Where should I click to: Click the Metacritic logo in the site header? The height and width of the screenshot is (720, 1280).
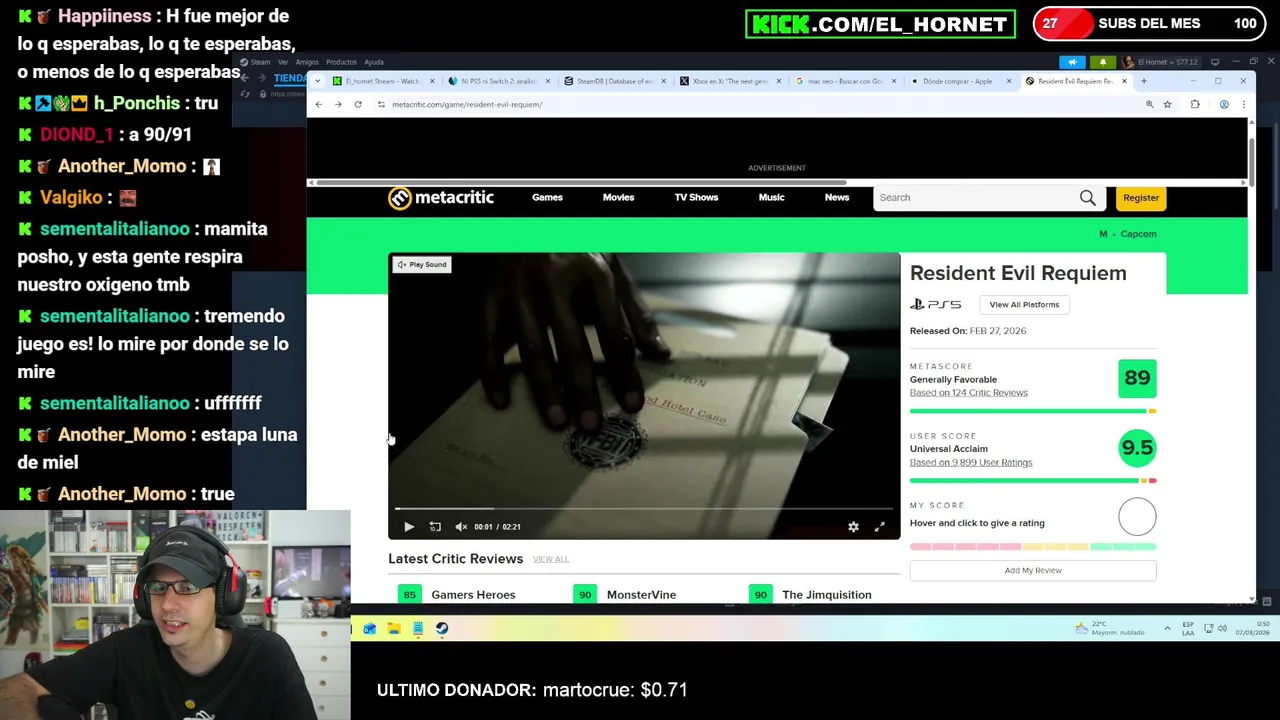[441, 198]
